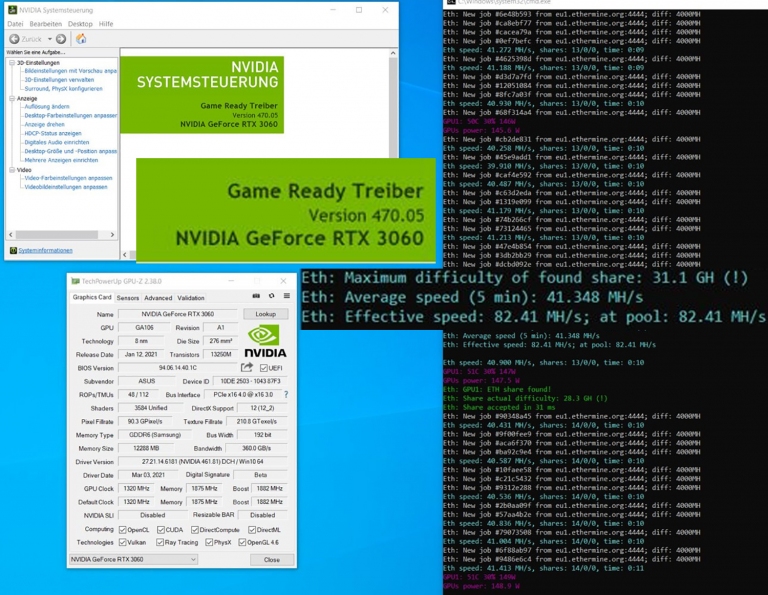Click the Memory Size value 12288 MB
Screen dimensions: 768x595
[146, 448]
